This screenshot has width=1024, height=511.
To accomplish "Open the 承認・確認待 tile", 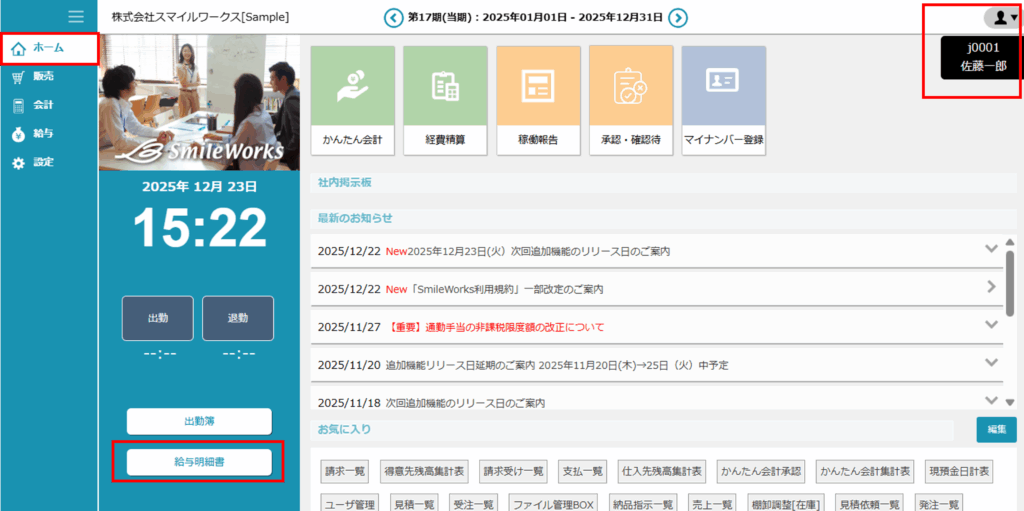I will pos(630,101).
